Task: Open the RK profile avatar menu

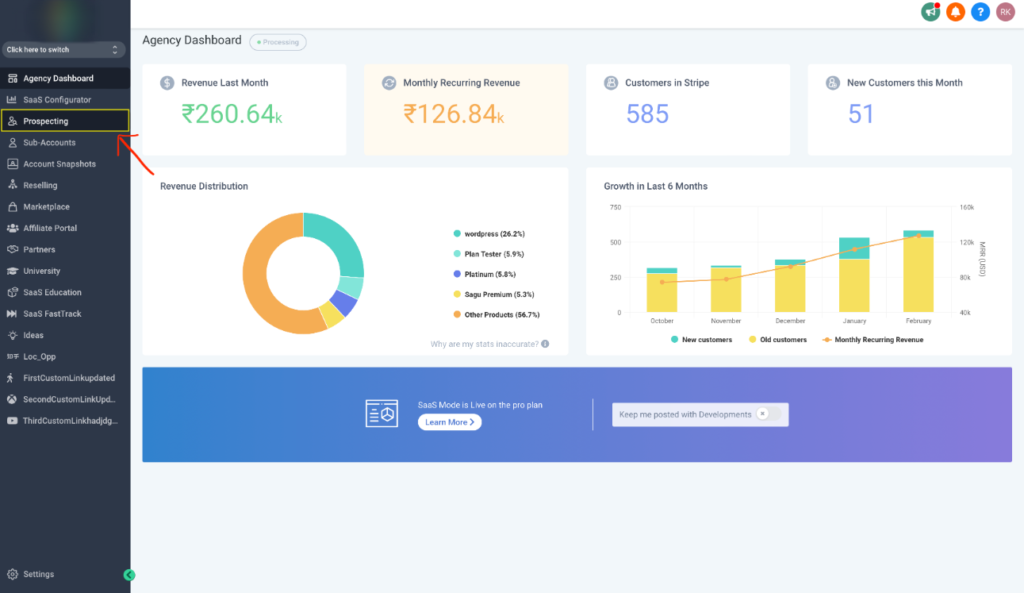Action: coord(1005,12)
